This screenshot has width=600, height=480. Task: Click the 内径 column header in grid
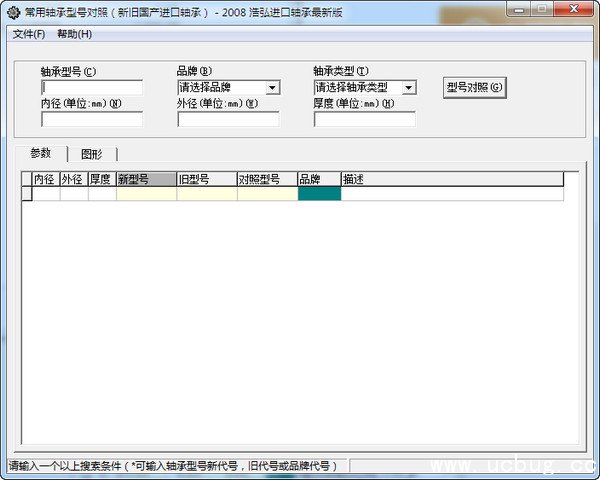pyautogui.click(x=45, y=180)
